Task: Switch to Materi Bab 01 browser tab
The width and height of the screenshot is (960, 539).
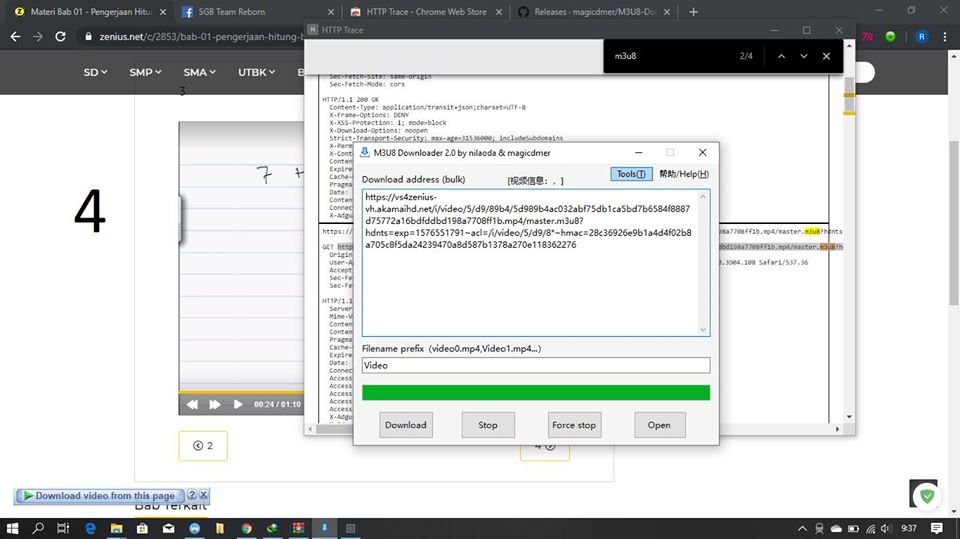Action: (91, 12)
